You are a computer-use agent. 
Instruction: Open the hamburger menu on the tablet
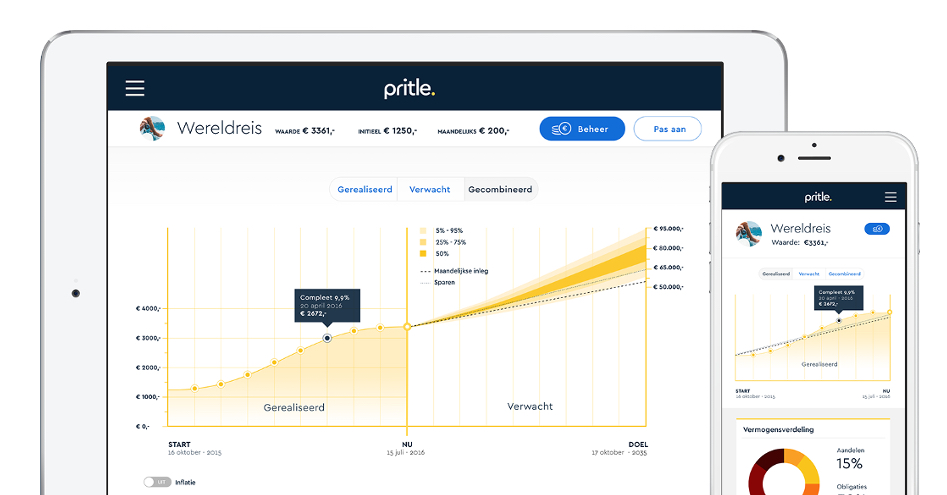point(135,88)
